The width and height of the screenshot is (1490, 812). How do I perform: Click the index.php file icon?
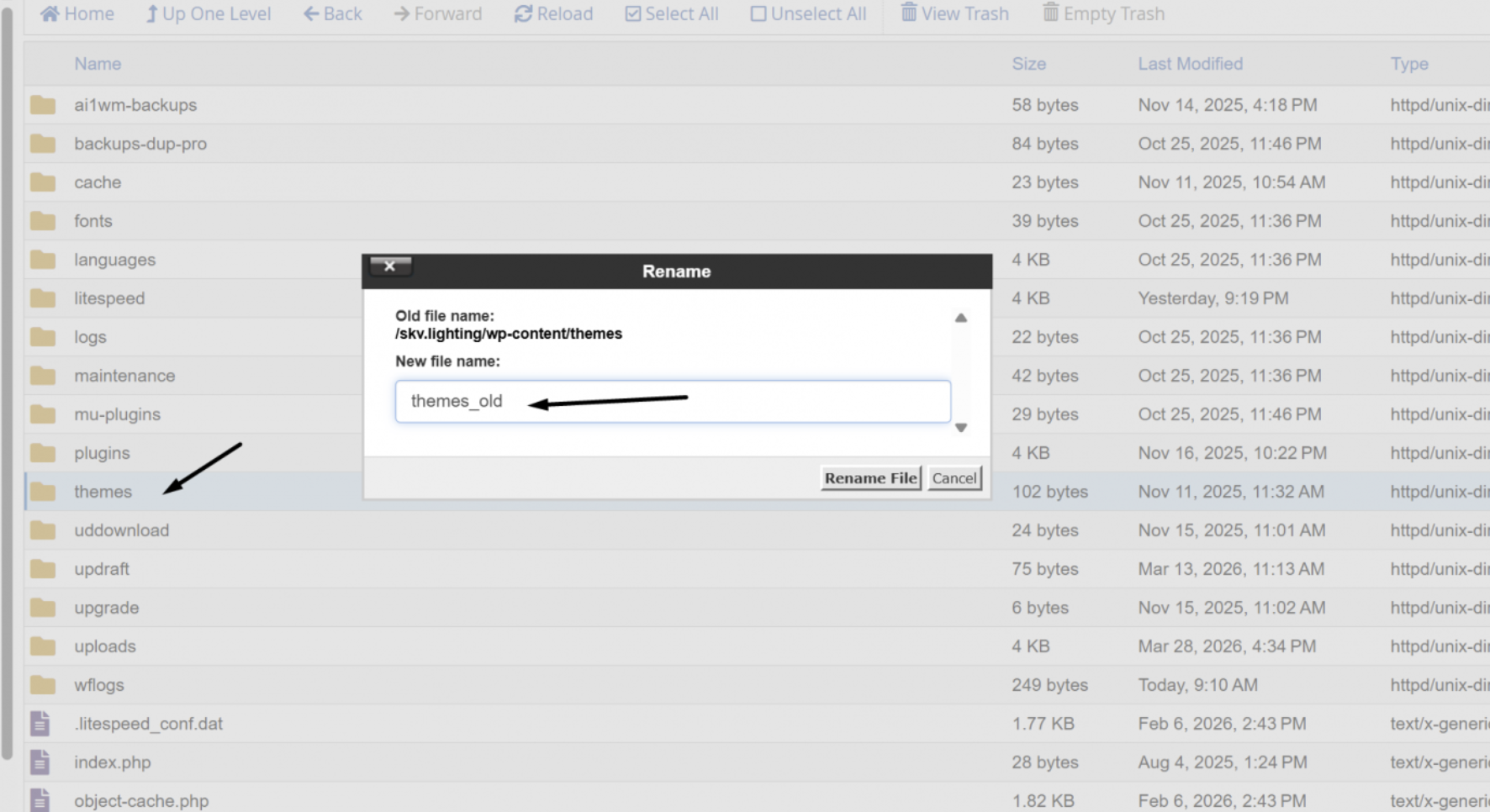point(40,762)
